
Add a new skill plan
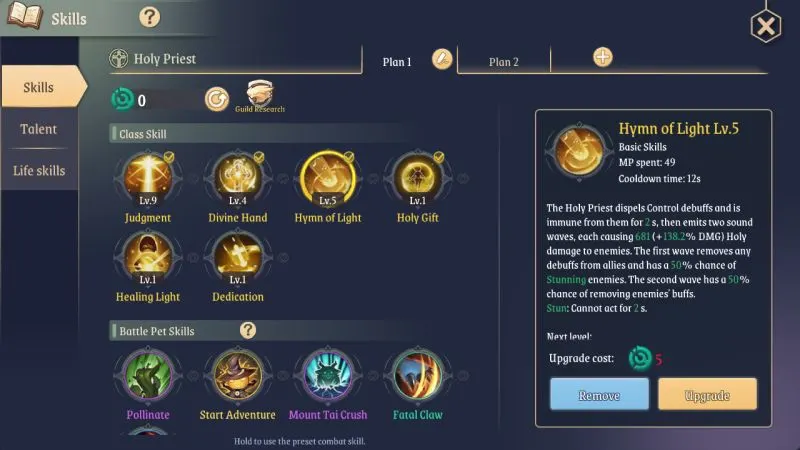603,57
